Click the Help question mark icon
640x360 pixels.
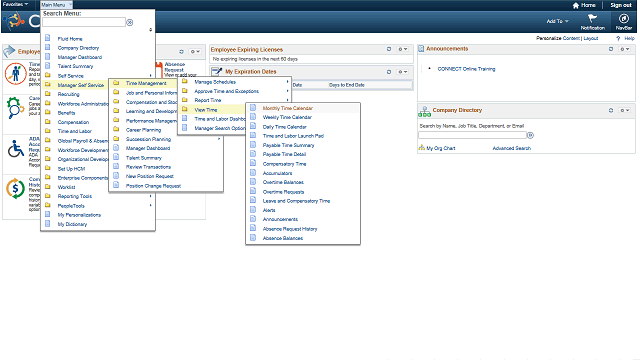[x=618, y=38]
